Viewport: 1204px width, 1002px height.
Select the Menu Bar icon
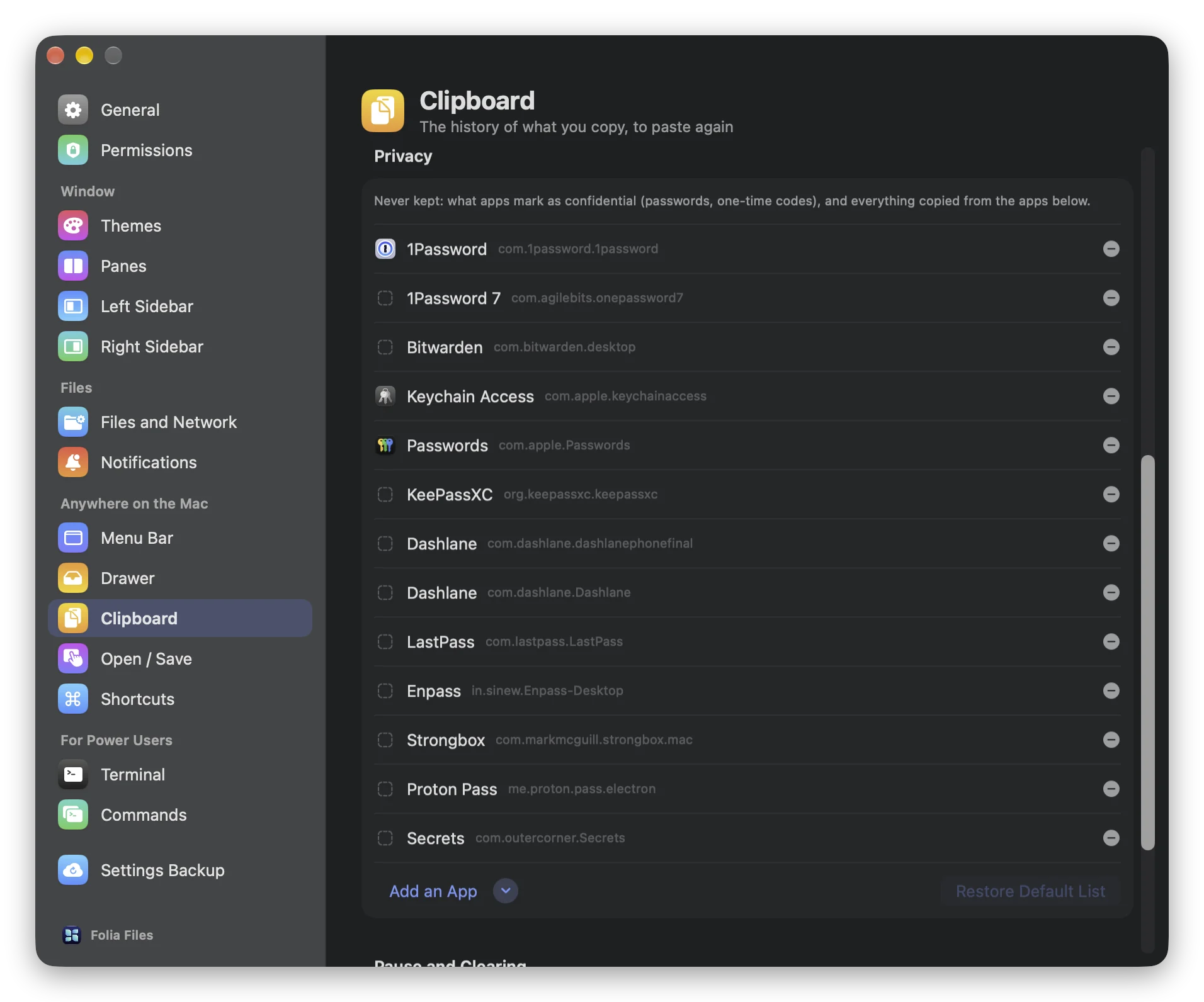coord(73,538)
